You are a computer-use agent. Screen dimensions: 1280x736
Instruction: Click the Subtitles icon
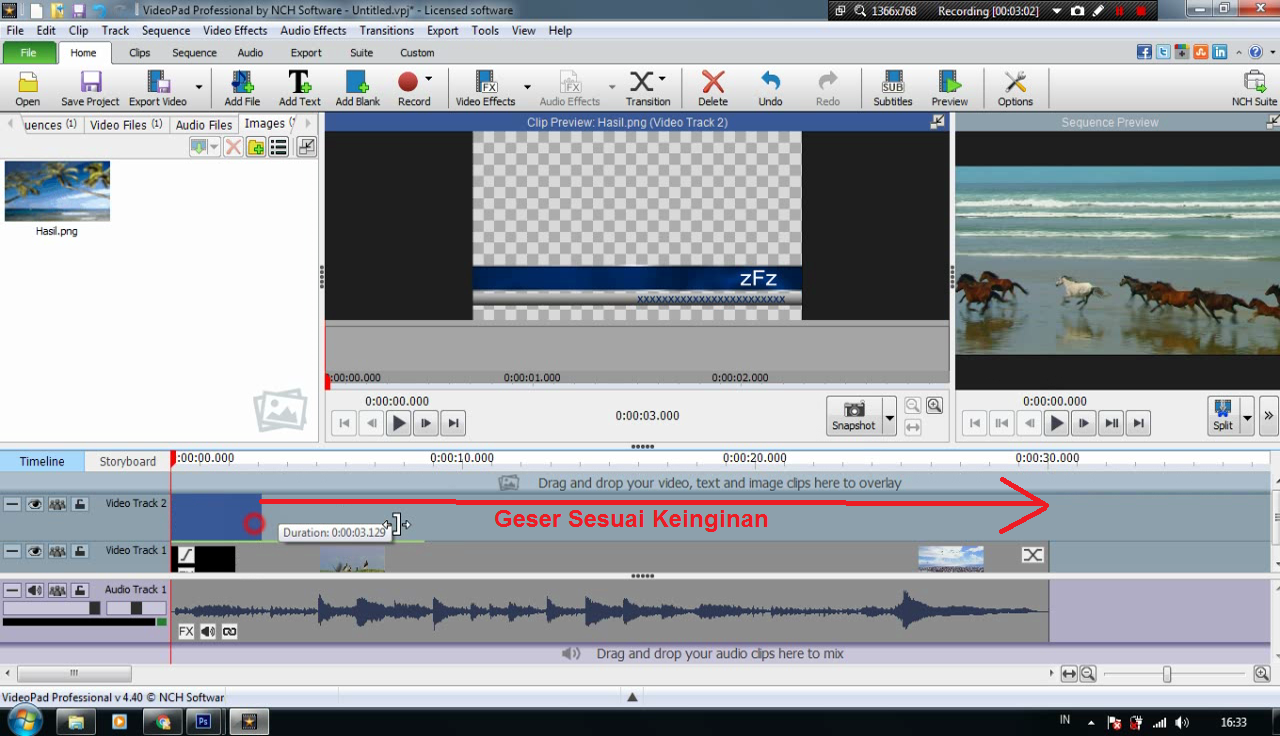892,88
